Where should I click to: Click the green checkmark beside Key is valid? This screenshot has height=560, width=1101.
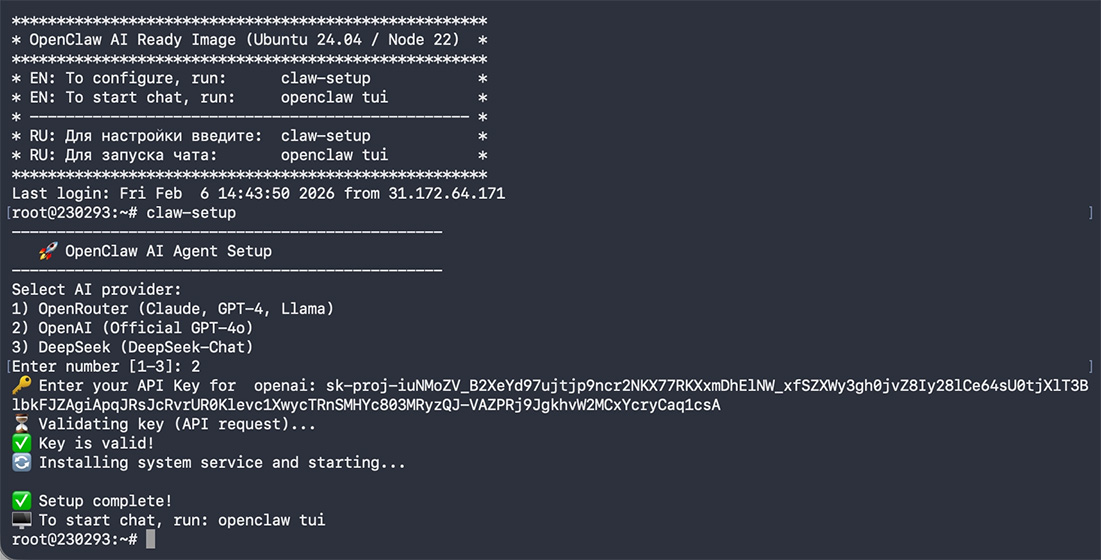click(x=21, y=443)
